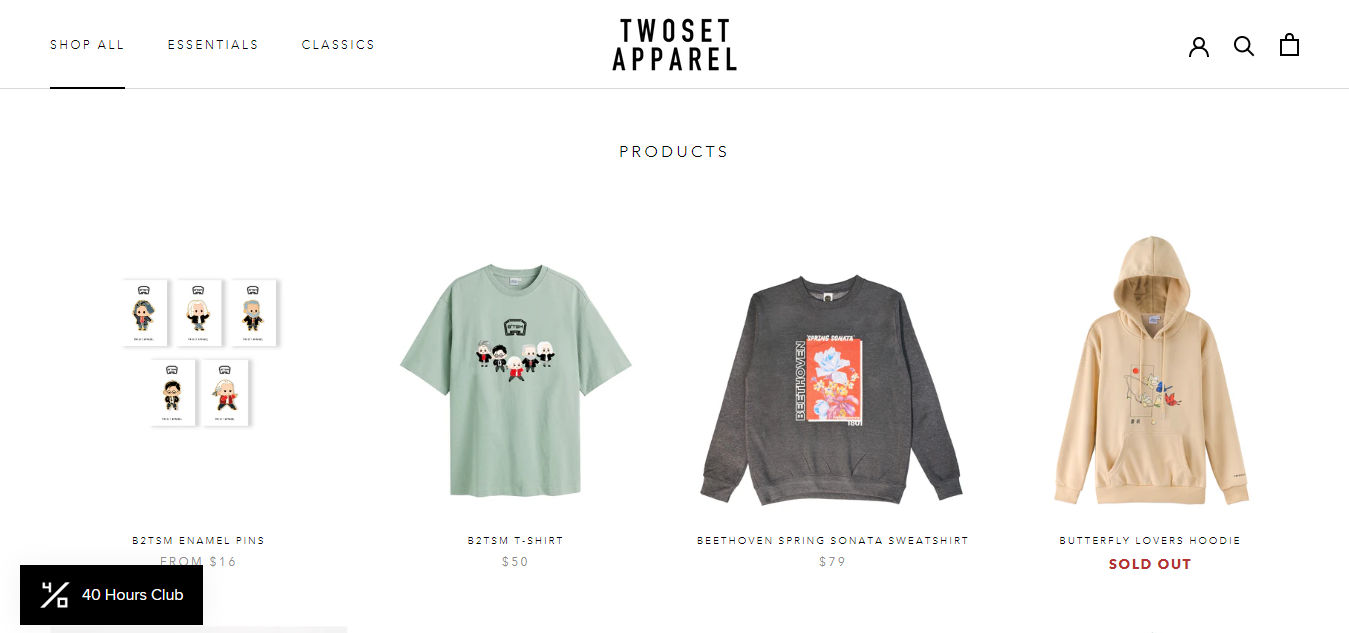1349x633 pixels.
Task: Open Beethoven Spring Sonata Sweatshirt title link
Action: 832,541
